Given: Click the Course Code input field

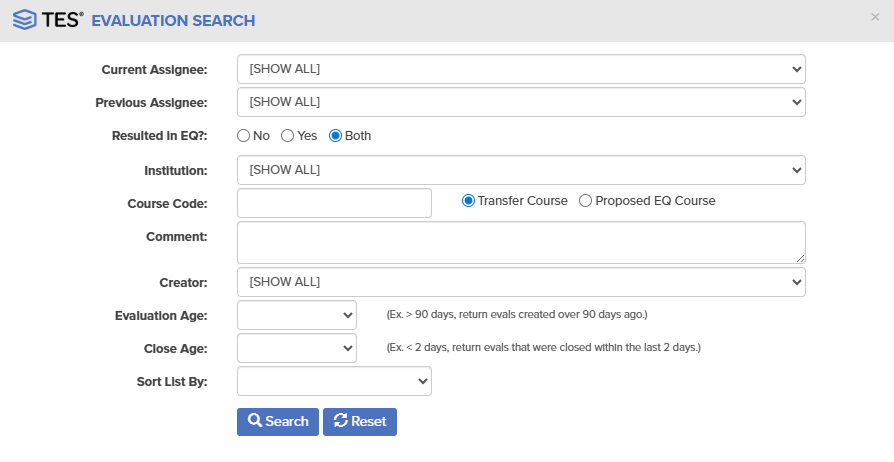Looking at the screenshot, I should point(334,203).
